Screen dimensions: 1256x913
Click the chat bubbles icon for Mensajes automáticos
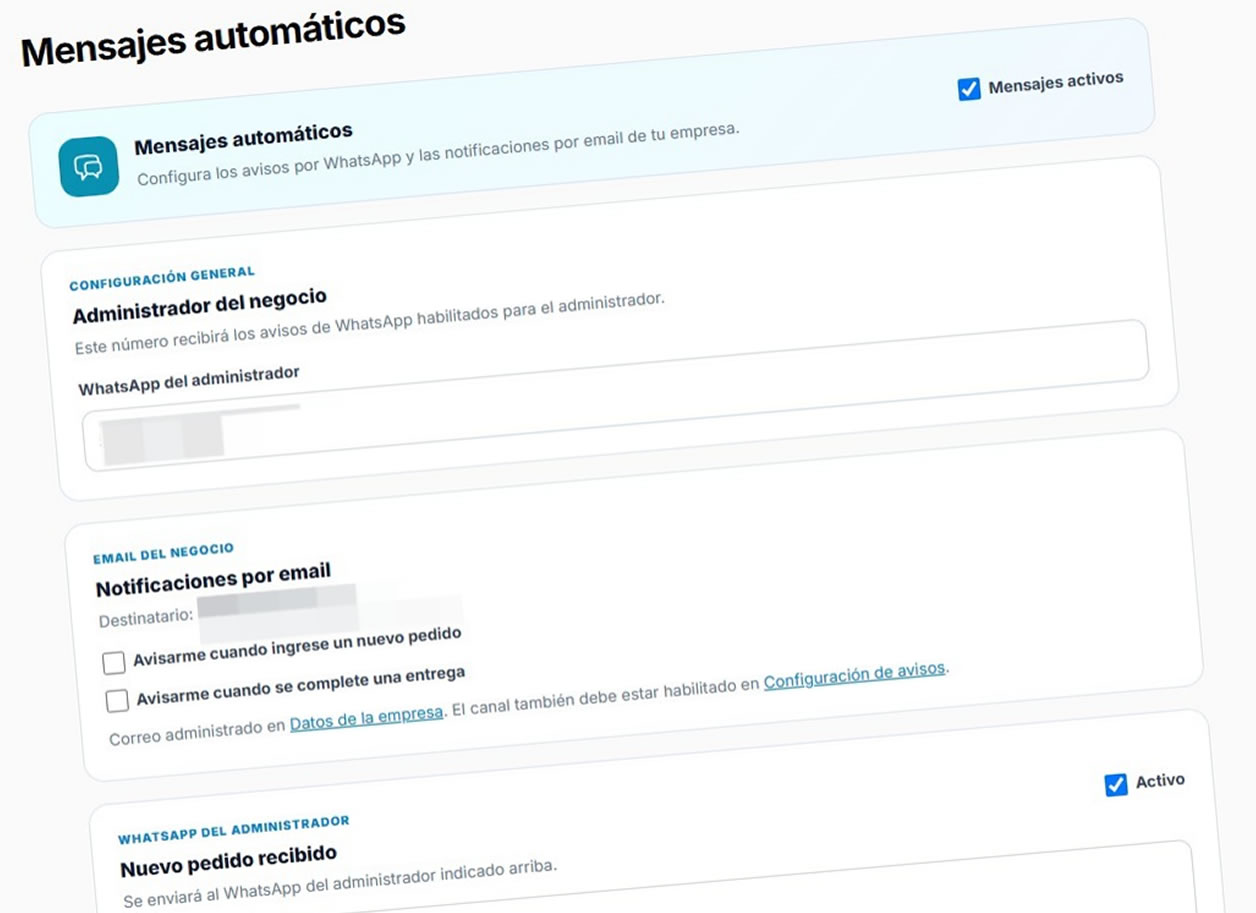coord(88,166)
